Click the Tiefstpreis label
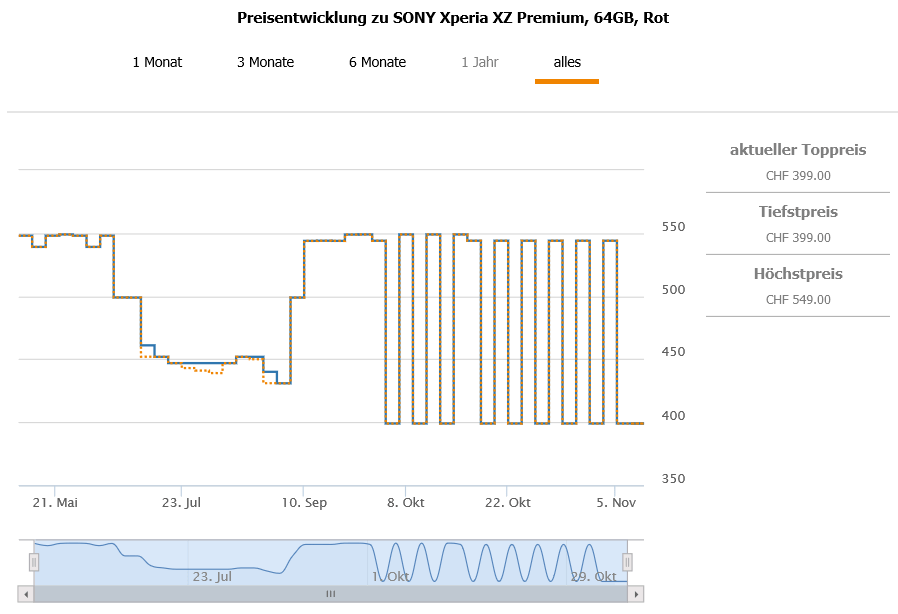Image resolution: width=898 pixels, height=614 pixels. [x=798, y=212]
